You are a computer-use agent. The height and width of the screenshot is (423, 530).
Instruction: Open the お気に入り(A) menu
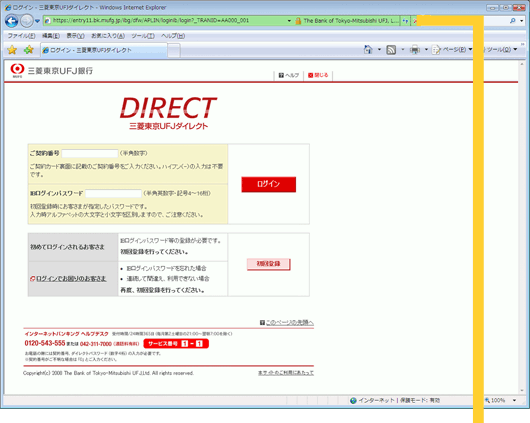coord(108,36)
